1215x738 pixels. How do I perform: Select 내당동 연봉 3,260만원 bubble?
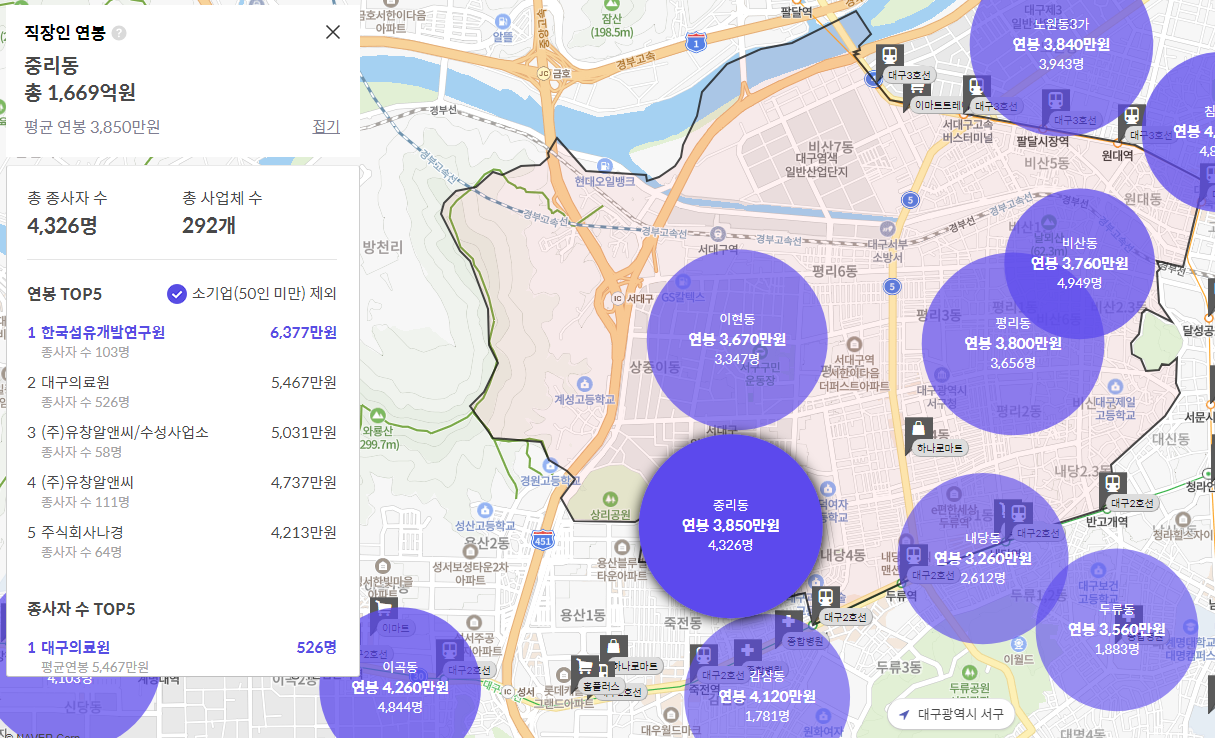click(983, 557)
